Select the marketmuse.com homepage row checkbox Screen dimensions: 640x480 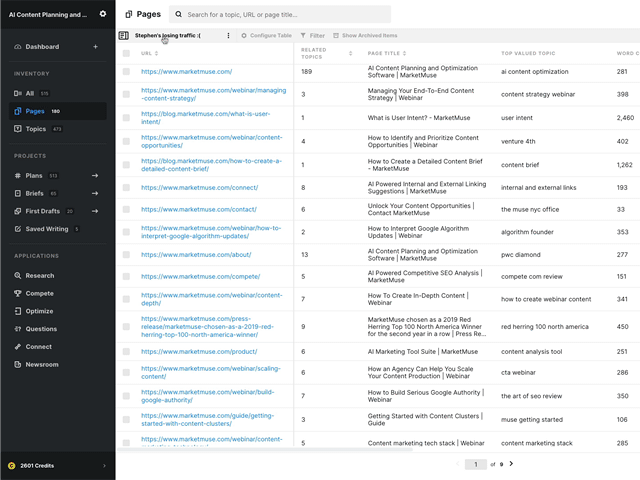(x=126, y=71)
